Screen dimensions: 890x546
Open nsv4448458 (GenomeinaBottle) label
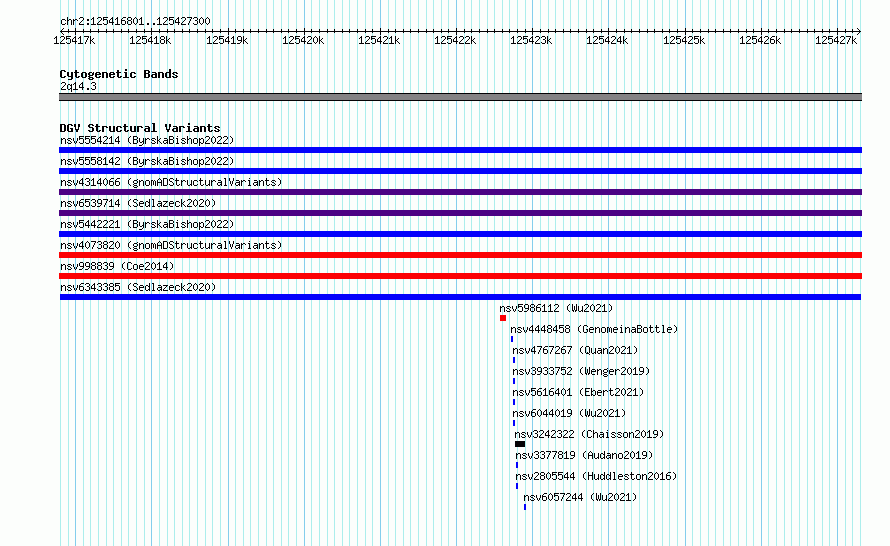pyautogui.click(x=594, y=329)
